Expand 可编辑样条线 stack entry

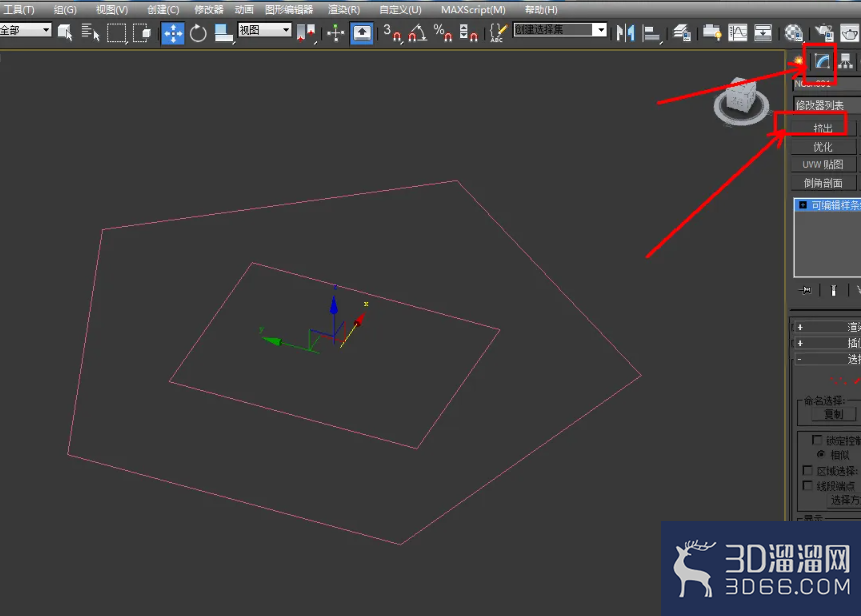pos(803,205)
